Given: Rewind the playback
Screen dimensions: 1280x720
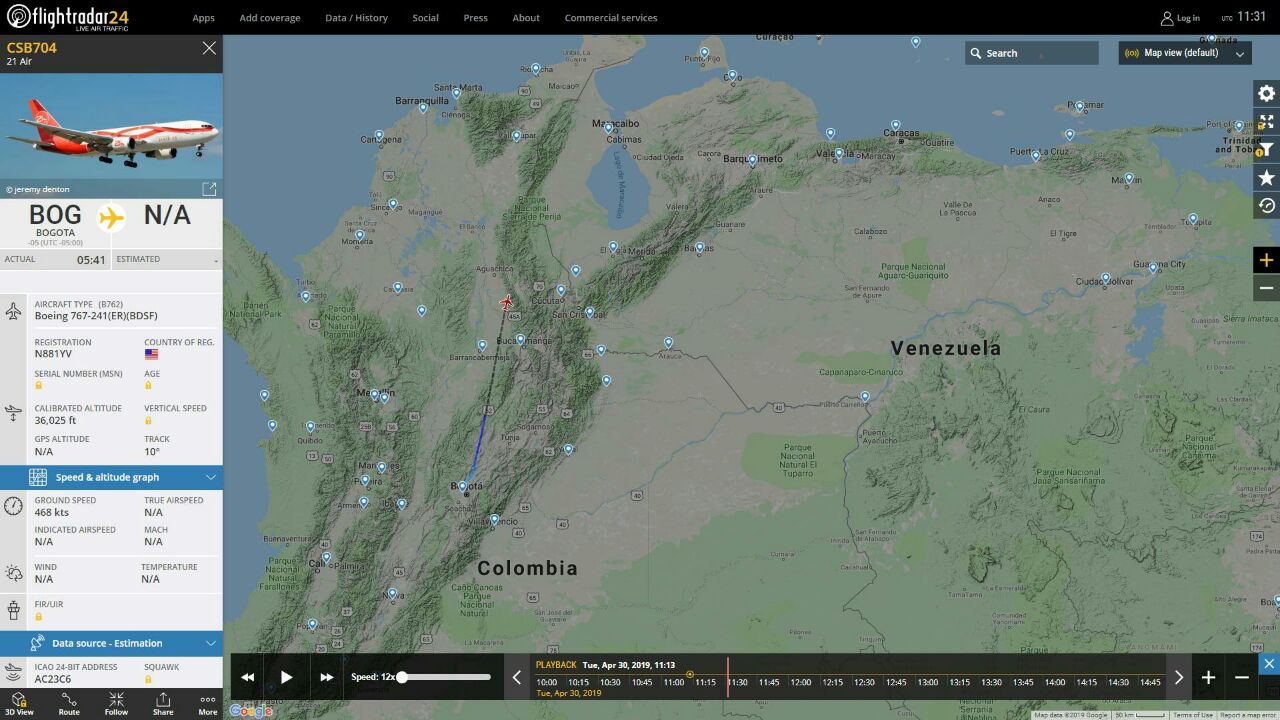Looking at the screenshot, I should point(247,677).
